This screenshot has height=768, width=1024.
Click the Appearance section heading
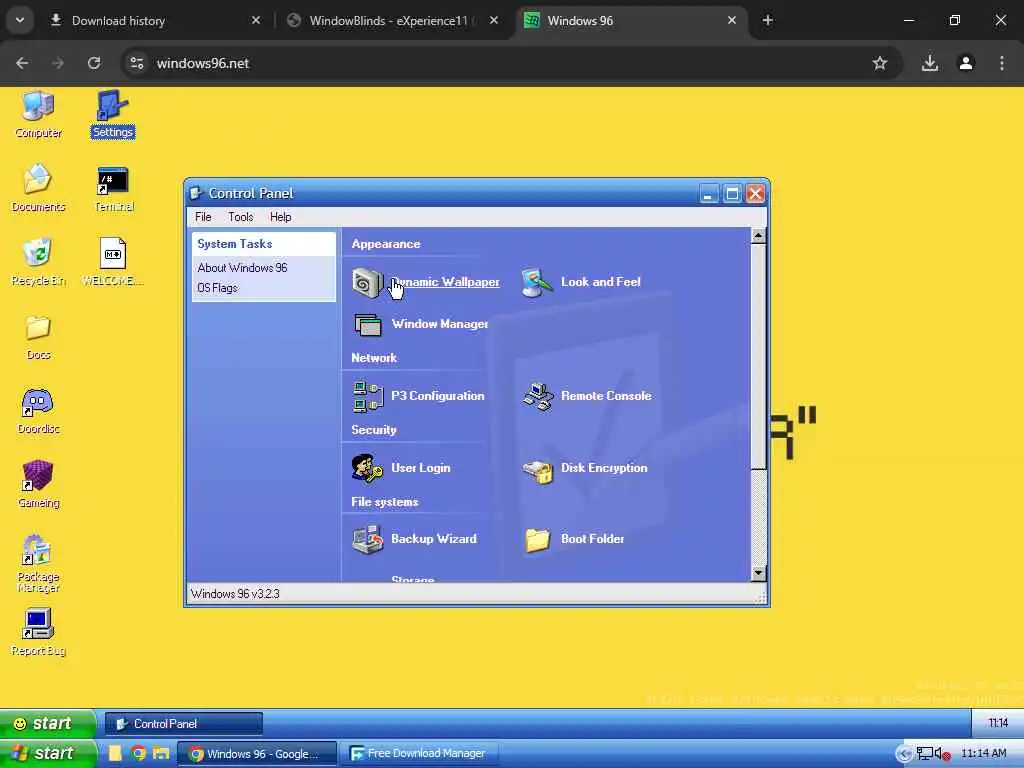click(386, 244)
